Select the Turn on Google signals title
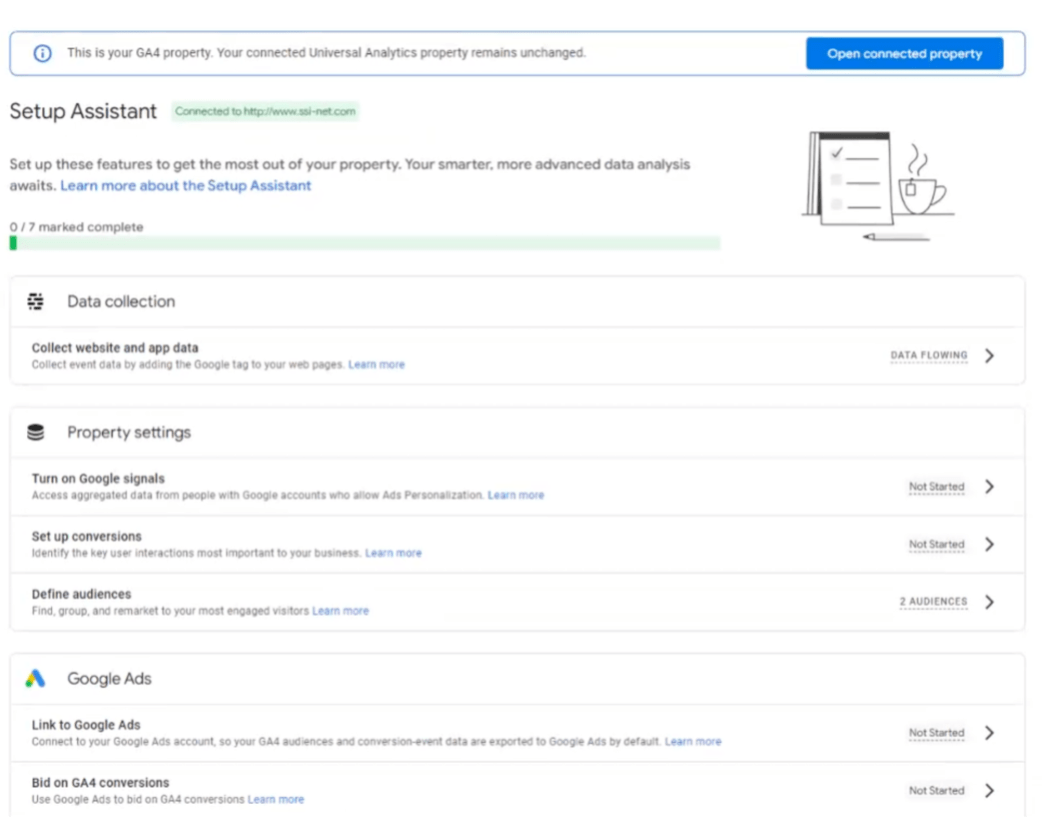This screenshot has height=821, width=1045. coord(98,479)
